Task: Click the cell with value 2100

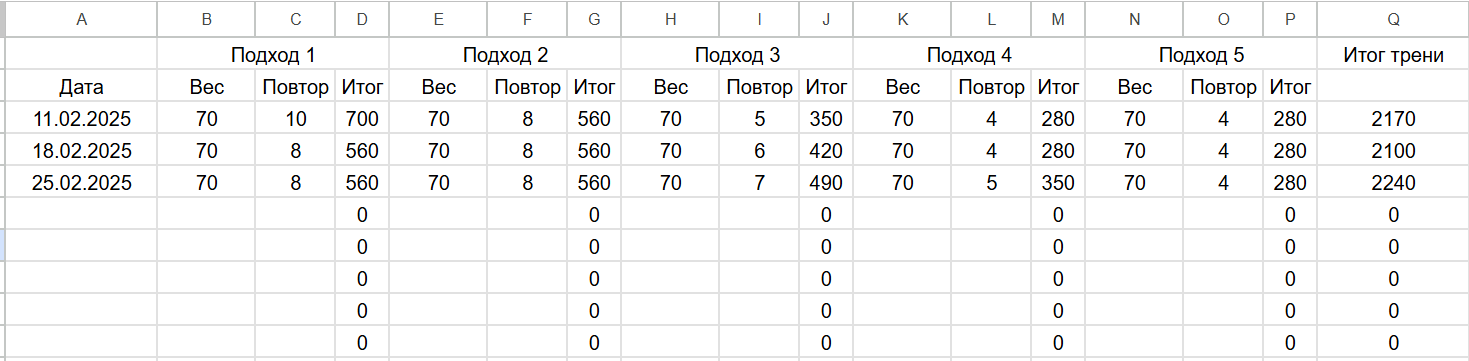Action: click(x=1394, y=151)
